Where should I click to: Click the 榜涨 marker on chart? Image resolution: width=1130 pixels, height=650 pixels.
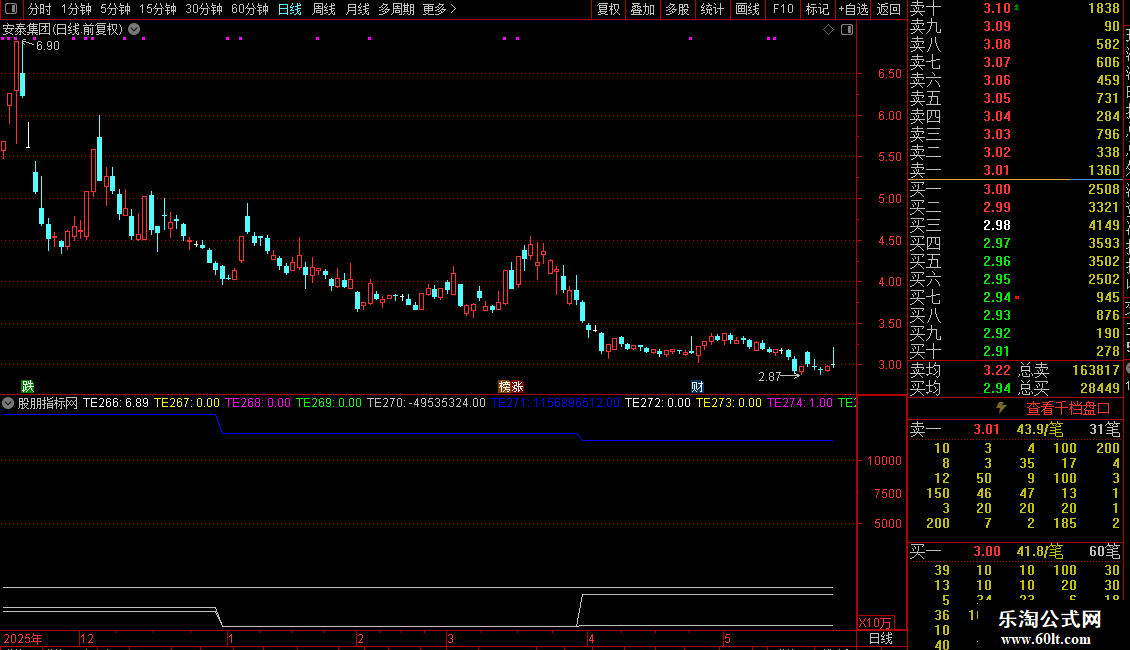coord(511,386)
